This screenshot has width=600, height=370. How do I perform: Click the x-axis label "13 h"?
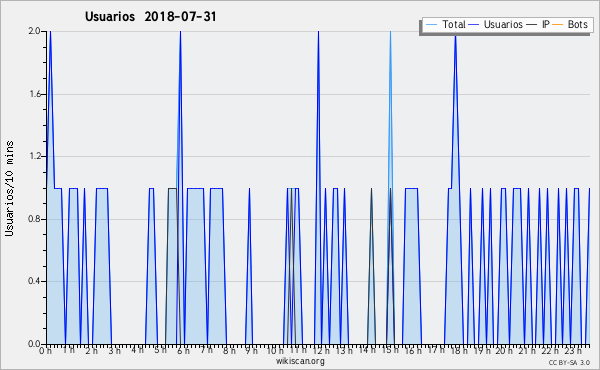point(344,351)
